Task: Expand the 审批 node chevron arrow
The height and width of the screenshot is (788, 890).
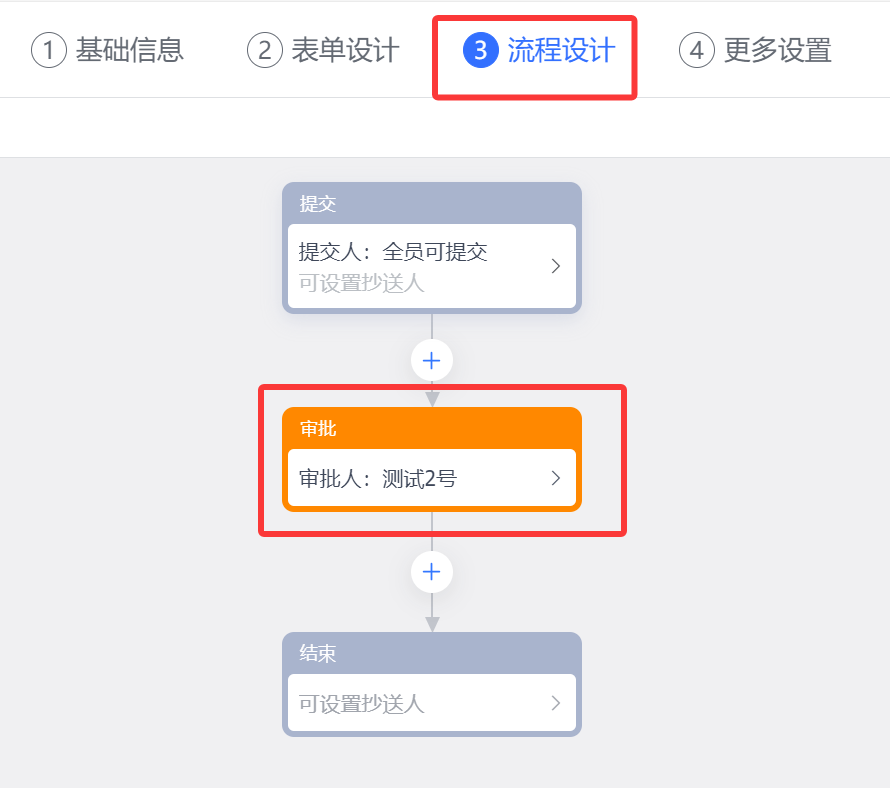Action: coord(556,478)
